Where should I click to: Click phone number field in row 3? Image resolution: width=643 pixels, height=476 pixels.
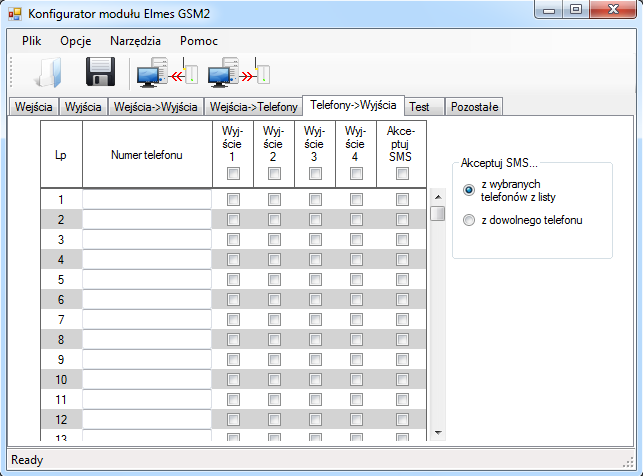(x=147, y=240)
